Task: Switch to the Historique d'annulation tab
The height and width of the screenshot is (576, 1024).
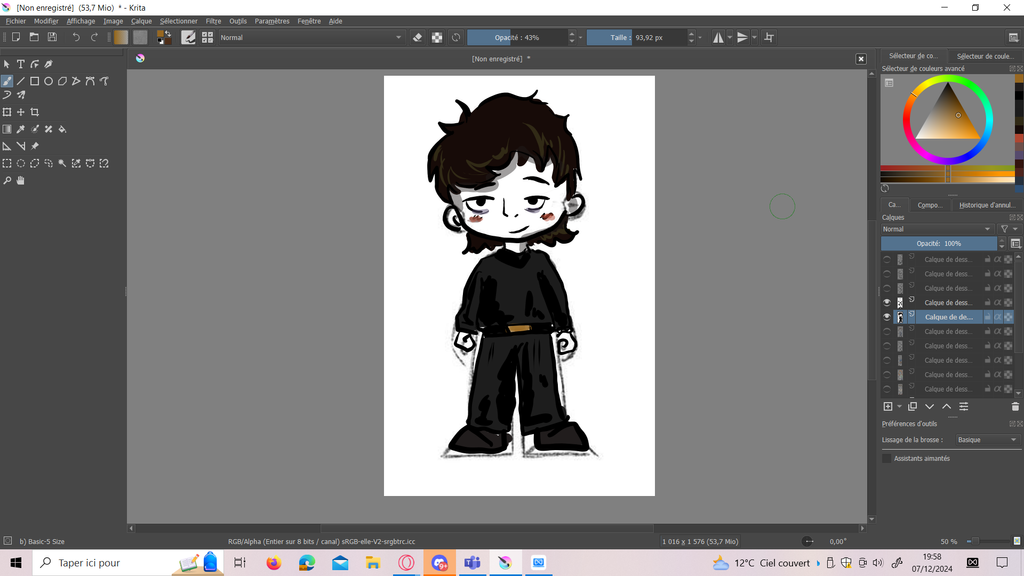Action: coord(986,205)
